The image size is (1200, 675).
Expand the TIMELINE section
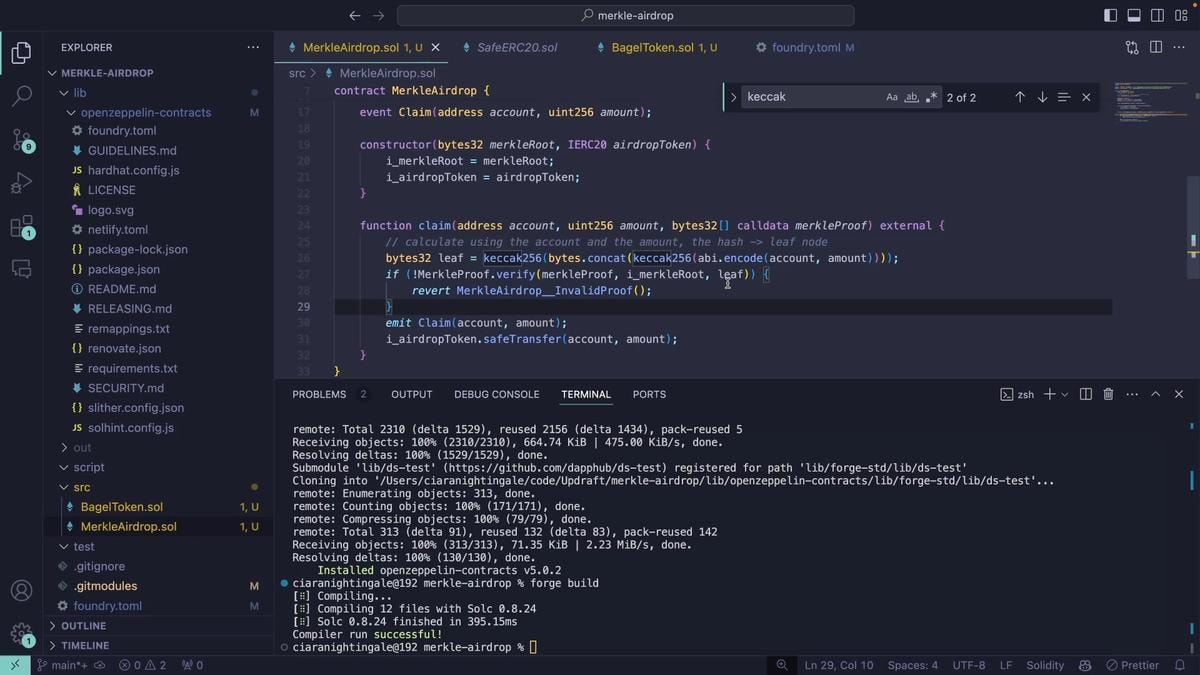click(x=158, y=646)
